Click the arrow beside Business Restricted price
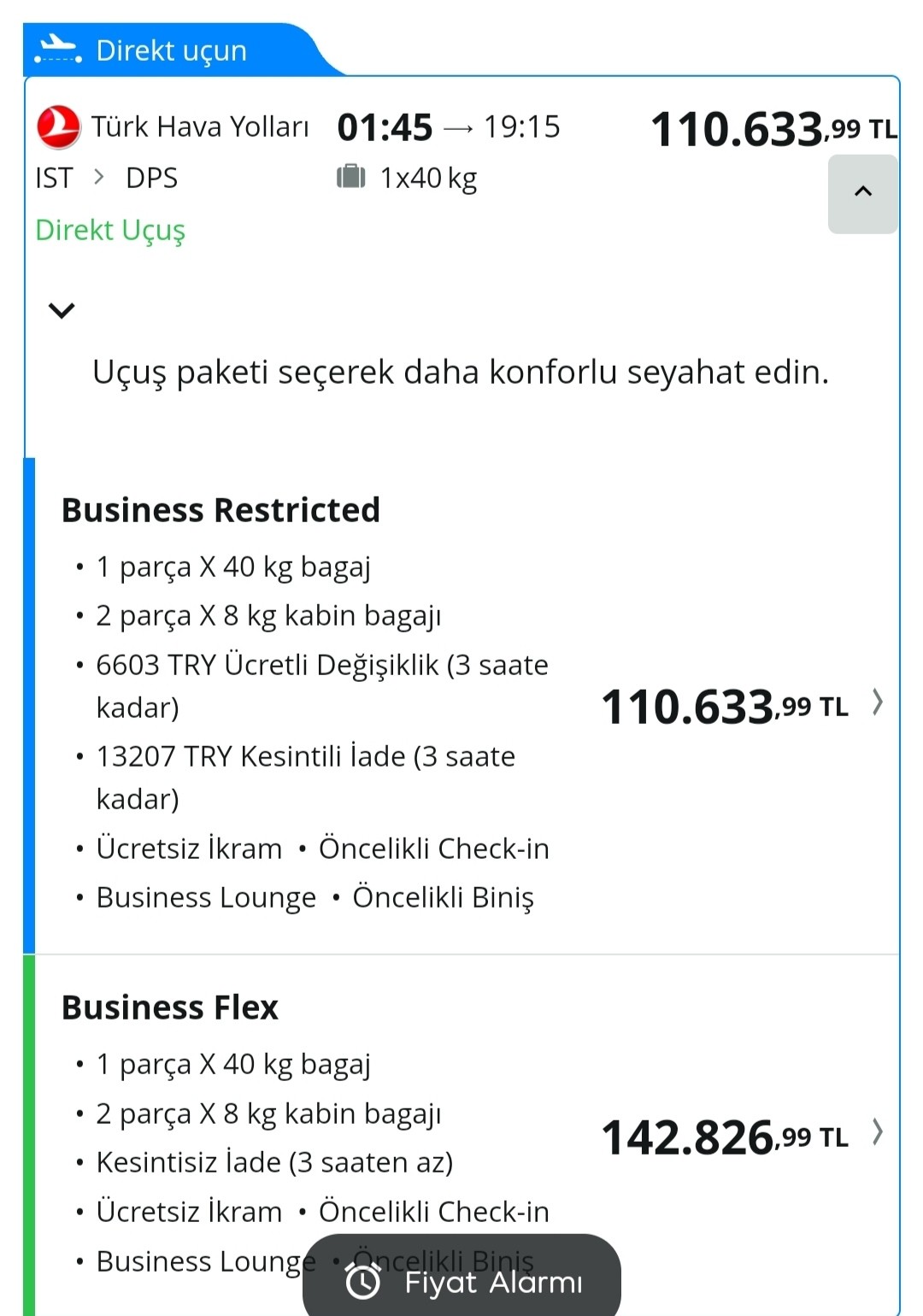The width and height of the screenshot is (923, 1316). point(878,702)
